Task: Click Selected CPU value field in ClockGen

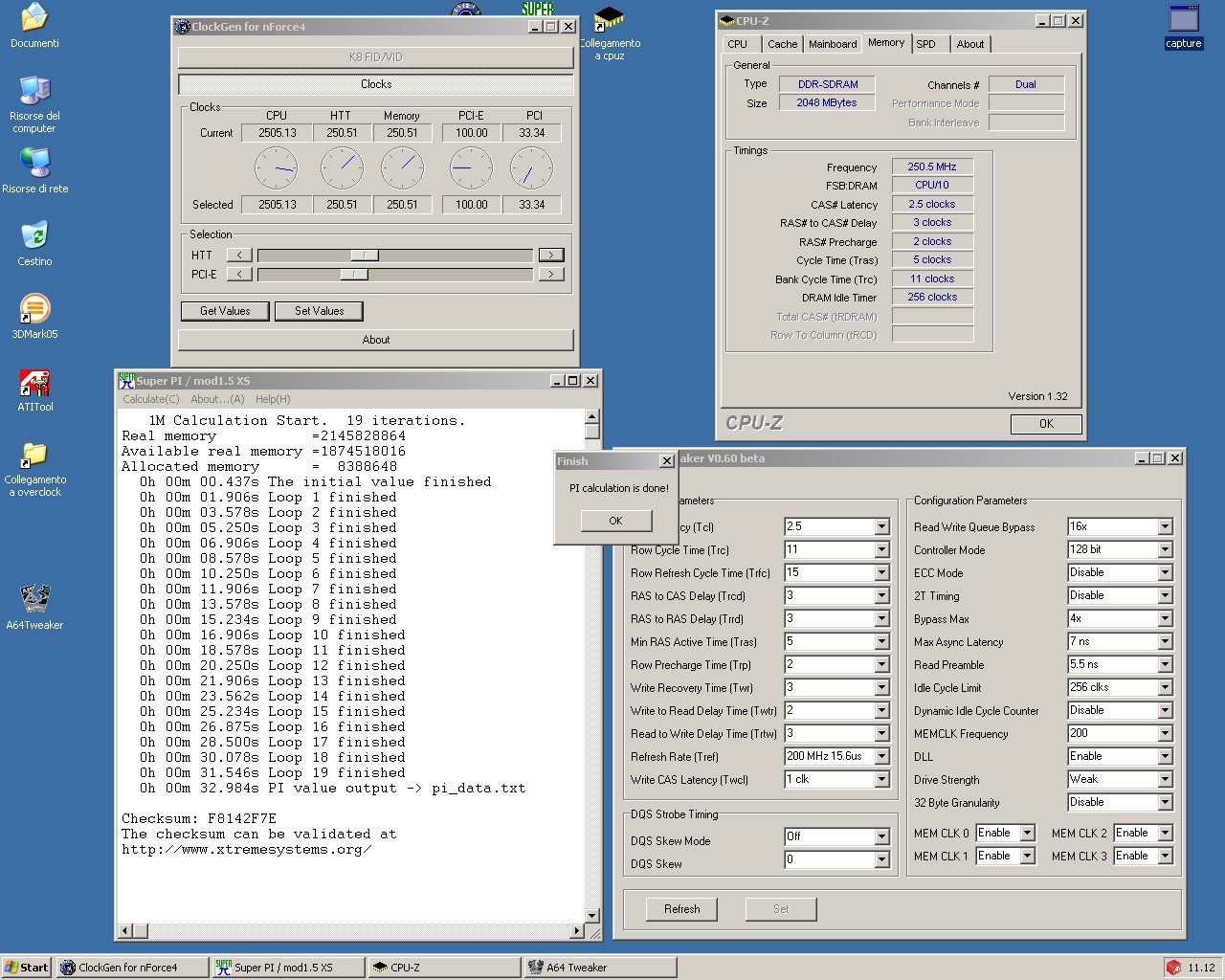Action: pyautogui.click(x=277, y=205)
